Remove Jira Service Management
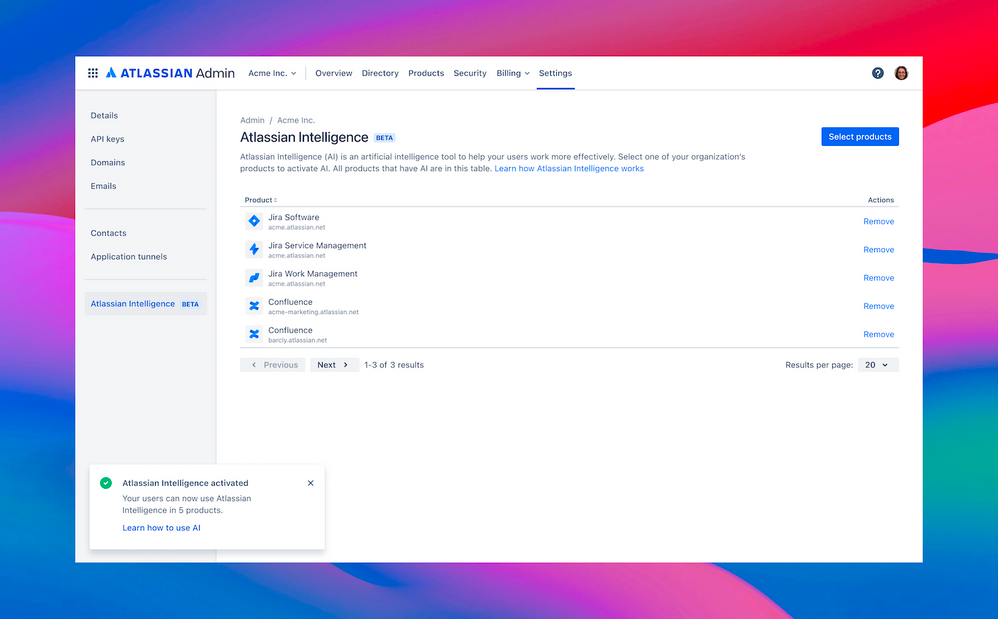This screenshot has height=619, width=998. (878, 249)
